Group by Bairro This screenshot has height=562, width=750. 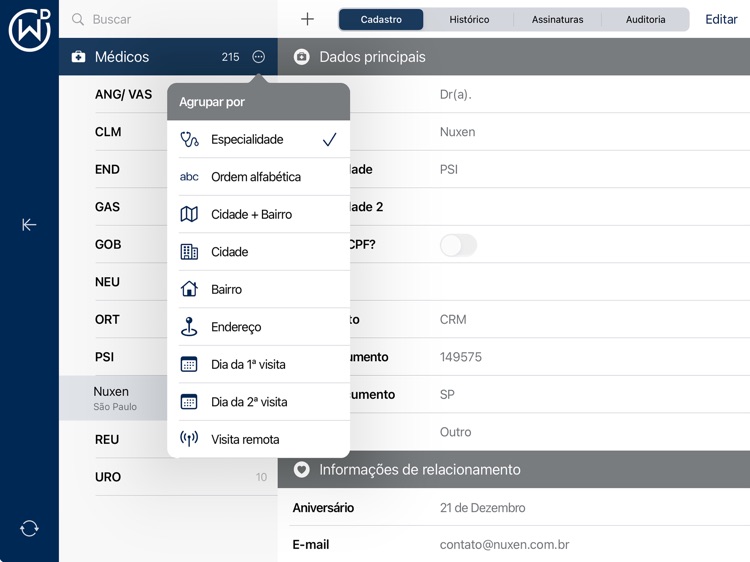[258, 289]
